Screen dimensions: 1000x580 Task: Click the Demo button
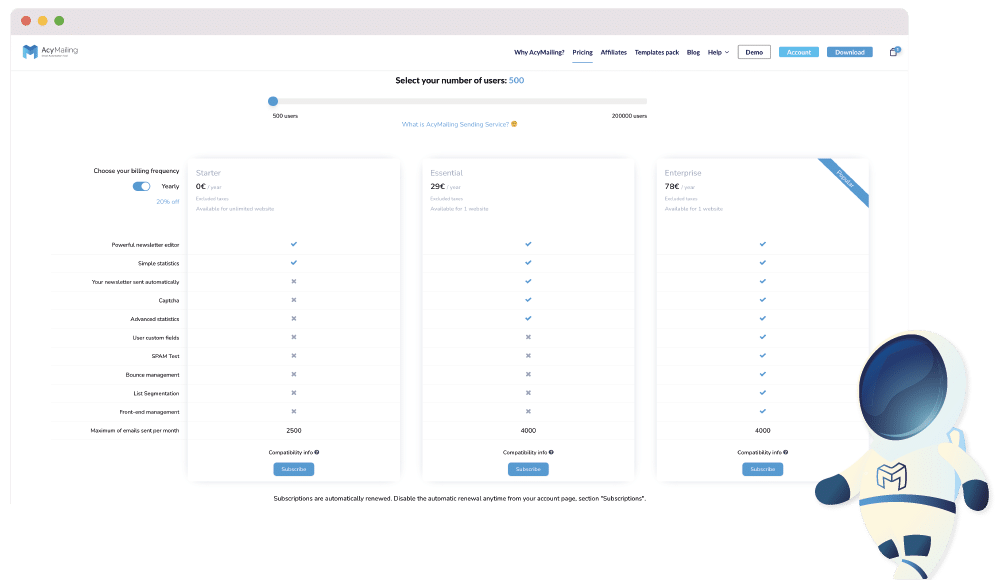coord(754,52)
